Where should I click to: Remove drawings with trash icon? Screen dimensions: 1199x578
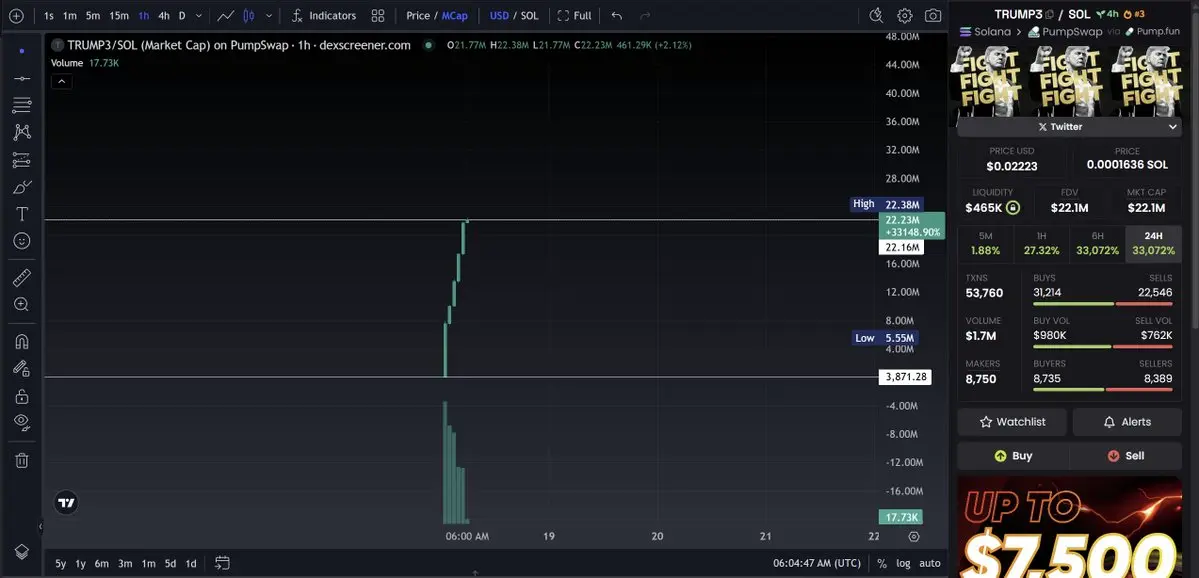[x=21, y=460]
